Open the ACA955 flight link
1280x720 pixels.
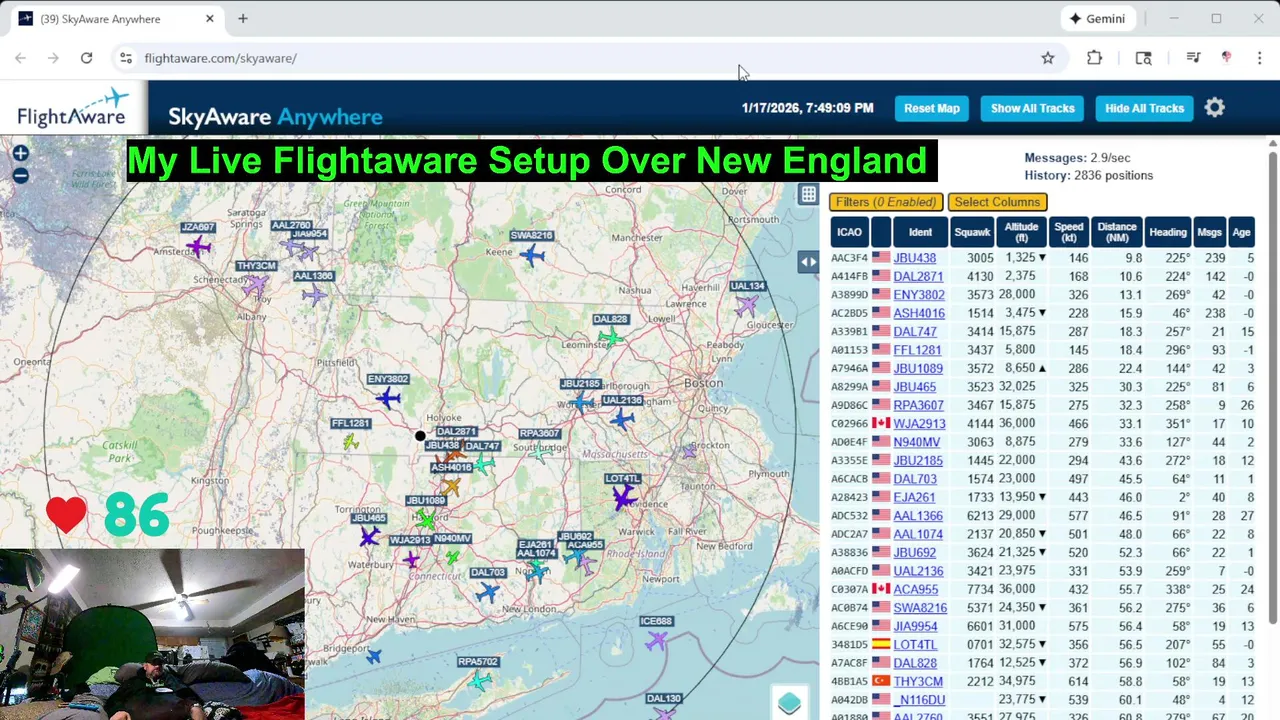(915, 590)
